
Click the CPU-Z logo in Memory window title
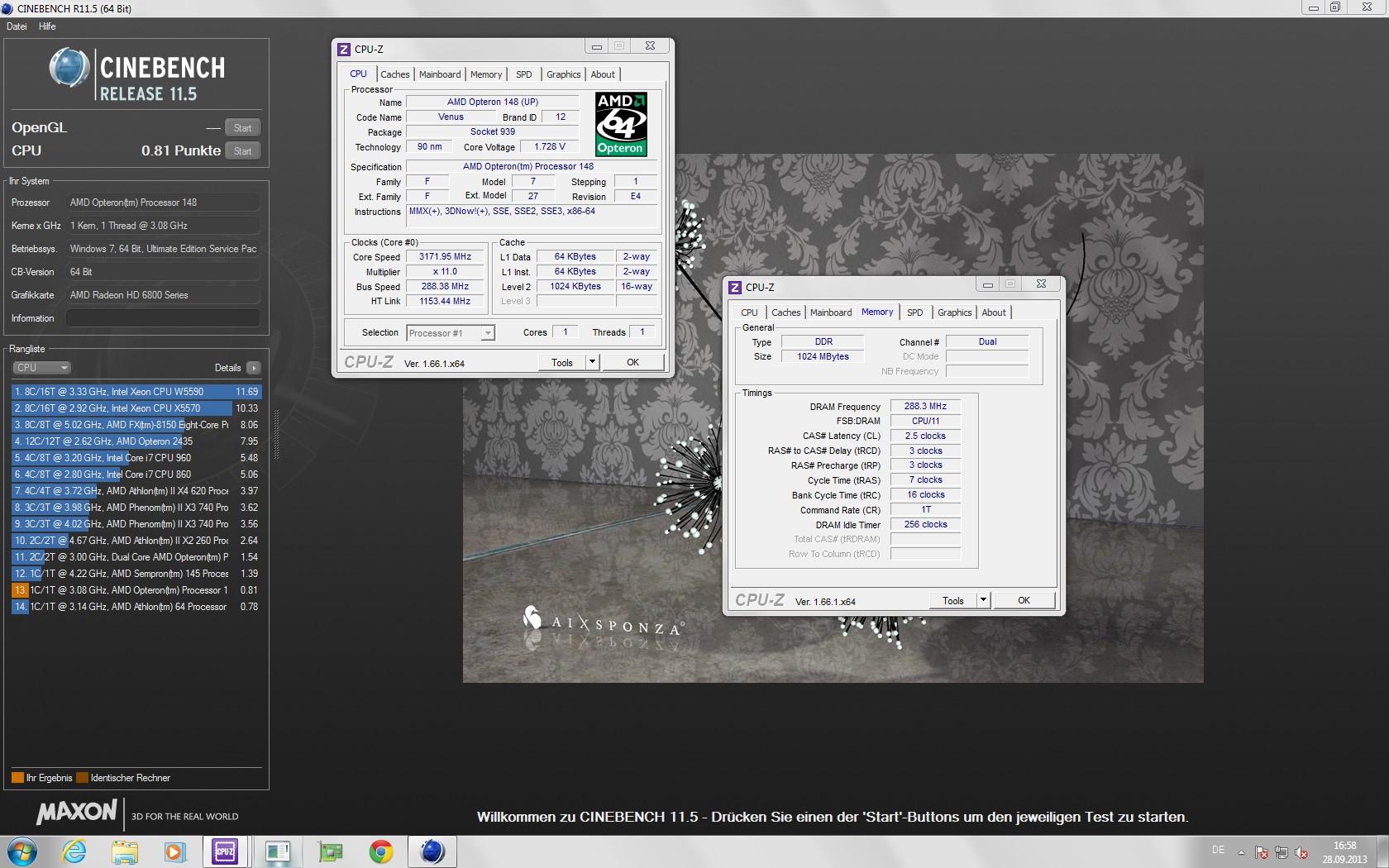tap(735, 288)
